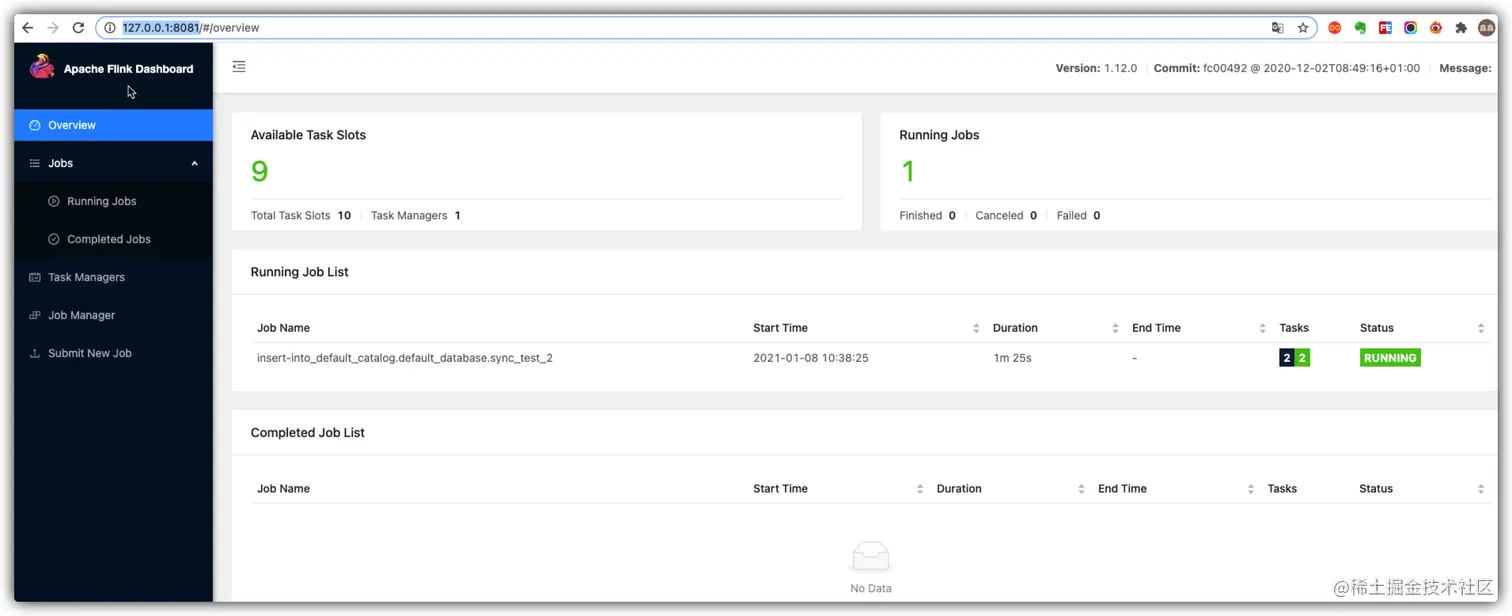This screenshot has width=1512, height=616.
Task: Click the browser address bar URL
Action: pyautogui.click(x=191, y=28)
